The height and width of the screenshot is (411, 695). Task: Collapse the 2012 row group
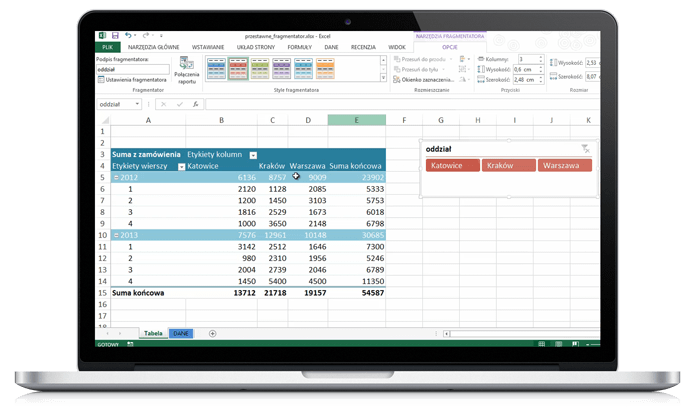point(117,177)
